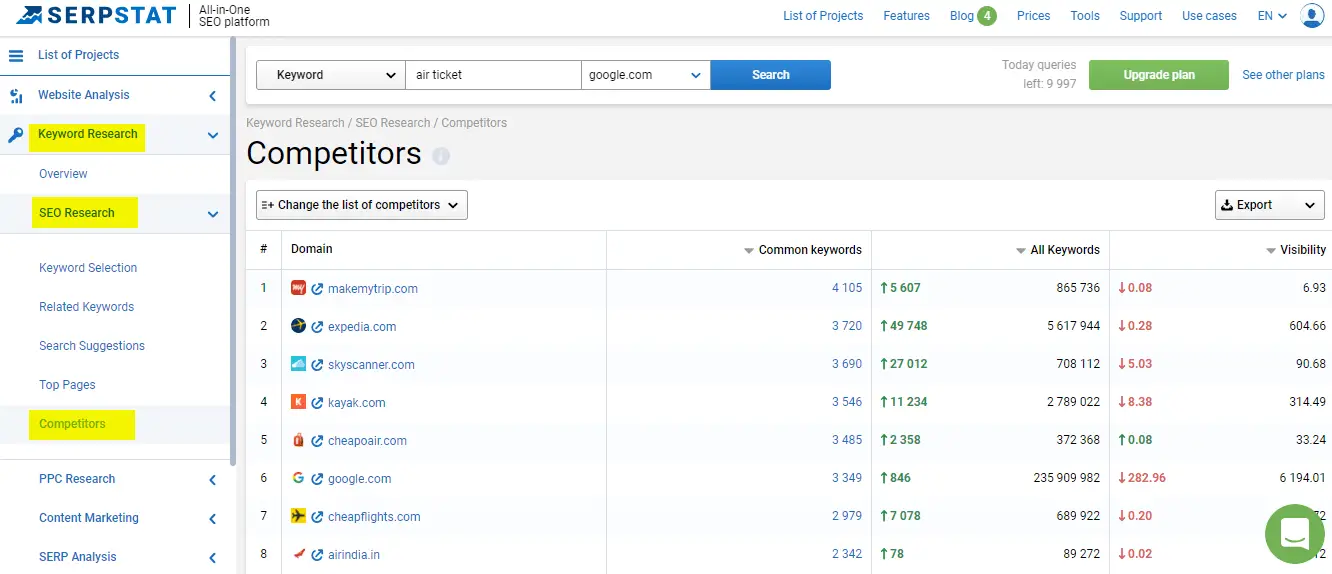This screenshot has width=1332, height=574.
Task: Click the blue Search button
Action: [x=770, y=75]
